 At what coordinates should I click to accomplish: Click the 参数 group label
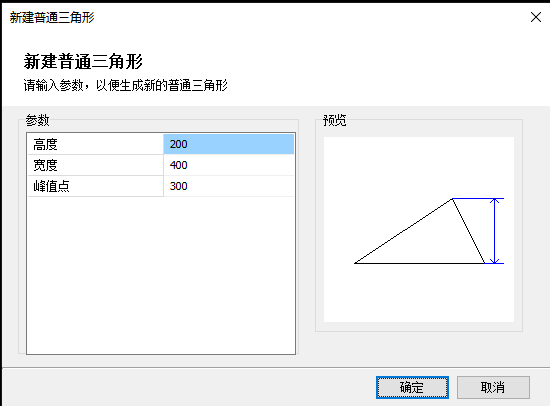(38, 120)
